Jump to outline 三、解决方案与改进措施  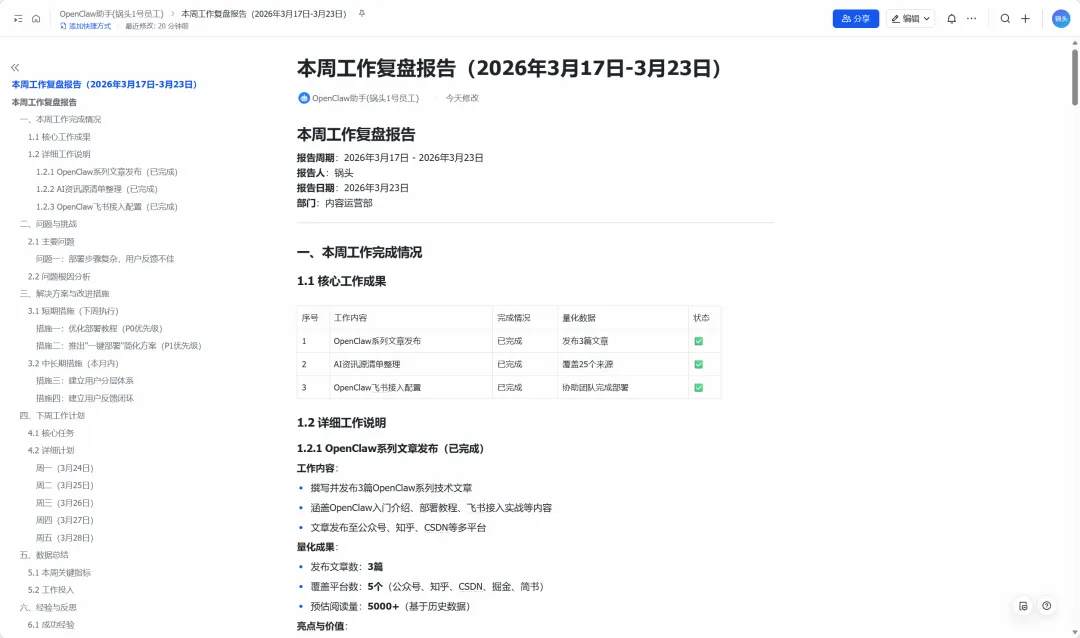coord(64,294)
